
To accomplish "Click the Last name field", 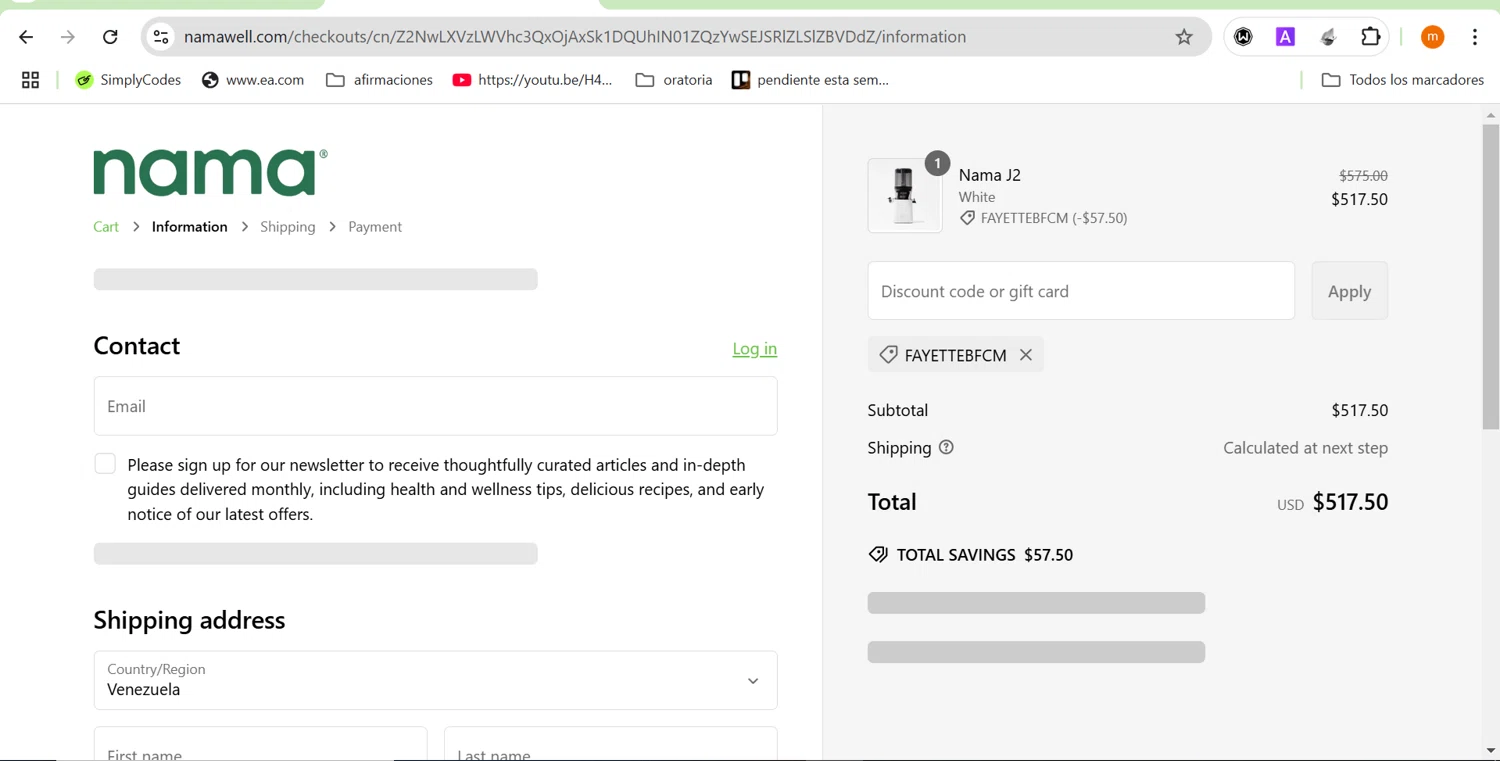I will 610,744.
